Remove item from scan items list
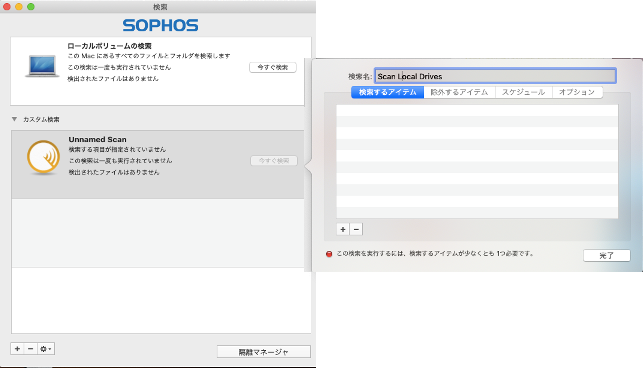Screen dimensions: 643x368 [x=356, y=229]
